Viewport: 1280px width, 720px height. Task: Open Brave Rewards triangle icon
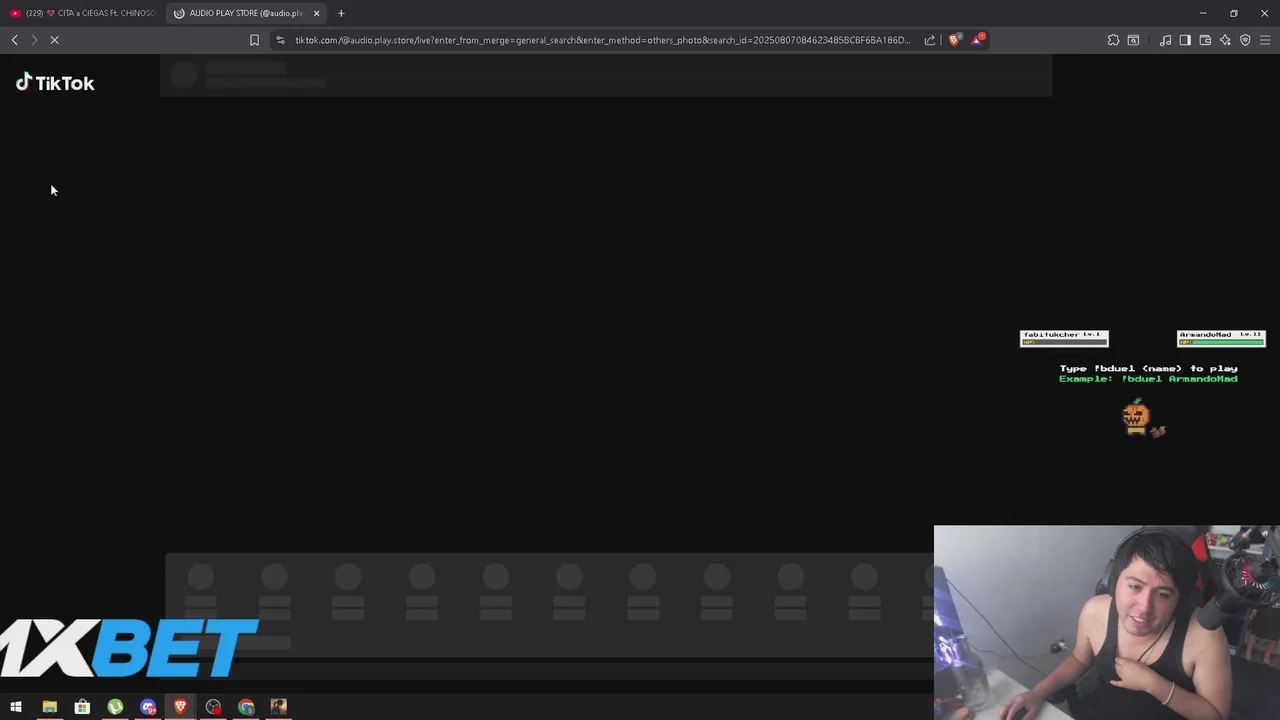[978, 40]
